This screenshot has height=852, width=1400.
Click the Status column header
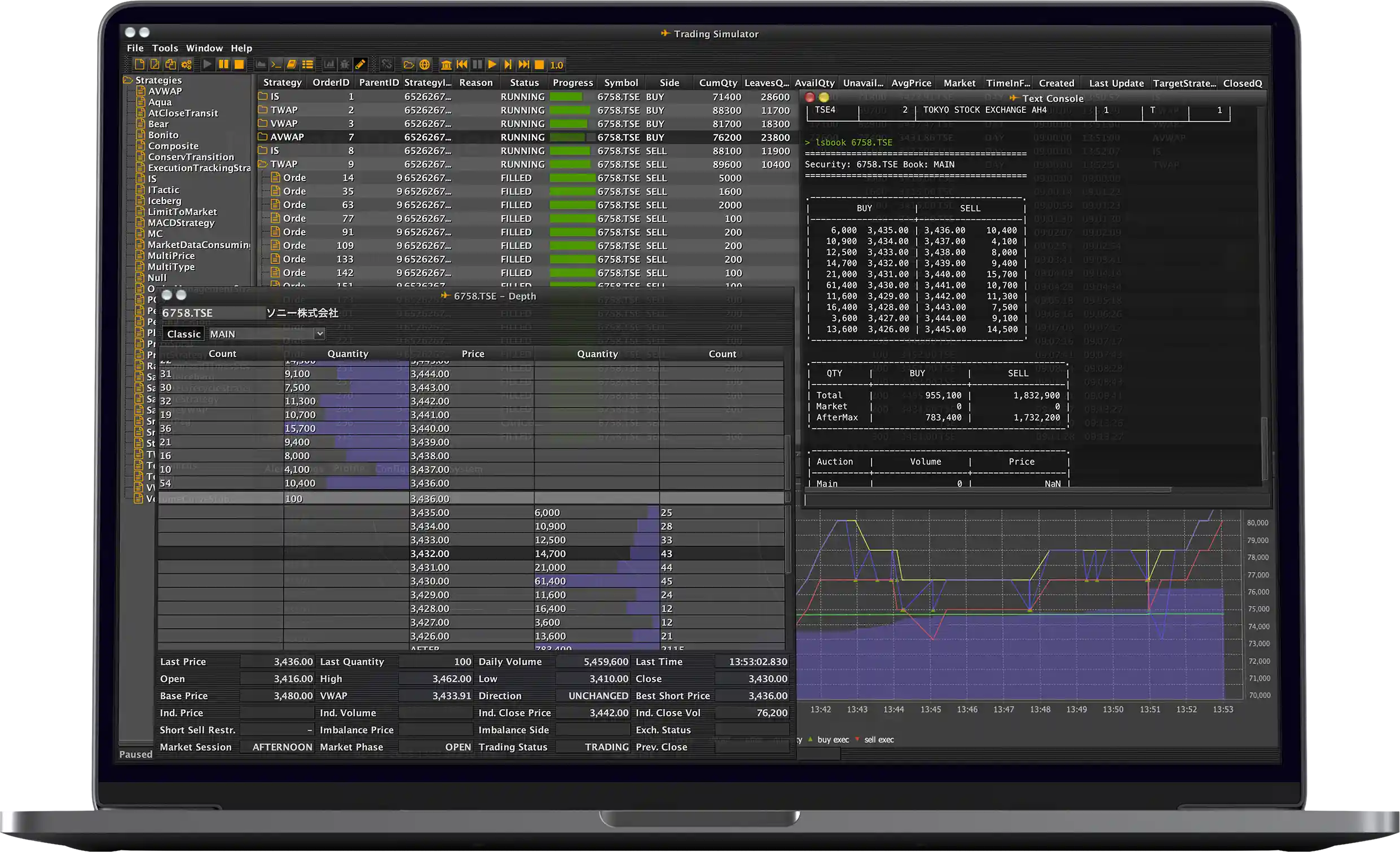pyautogui.click(x=524, y=83)
